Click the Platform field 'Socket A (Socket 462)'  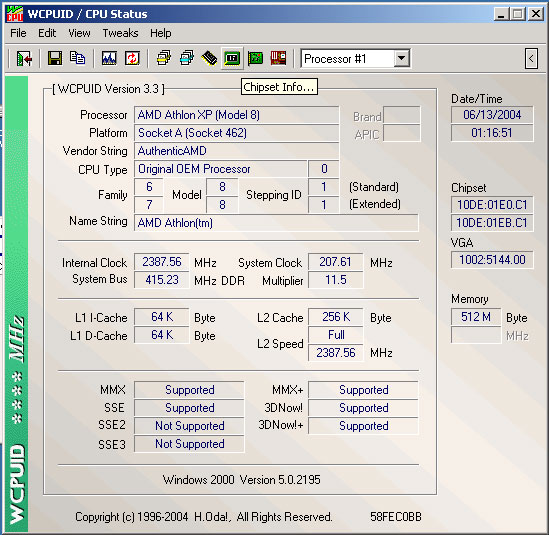coord(236,133)
